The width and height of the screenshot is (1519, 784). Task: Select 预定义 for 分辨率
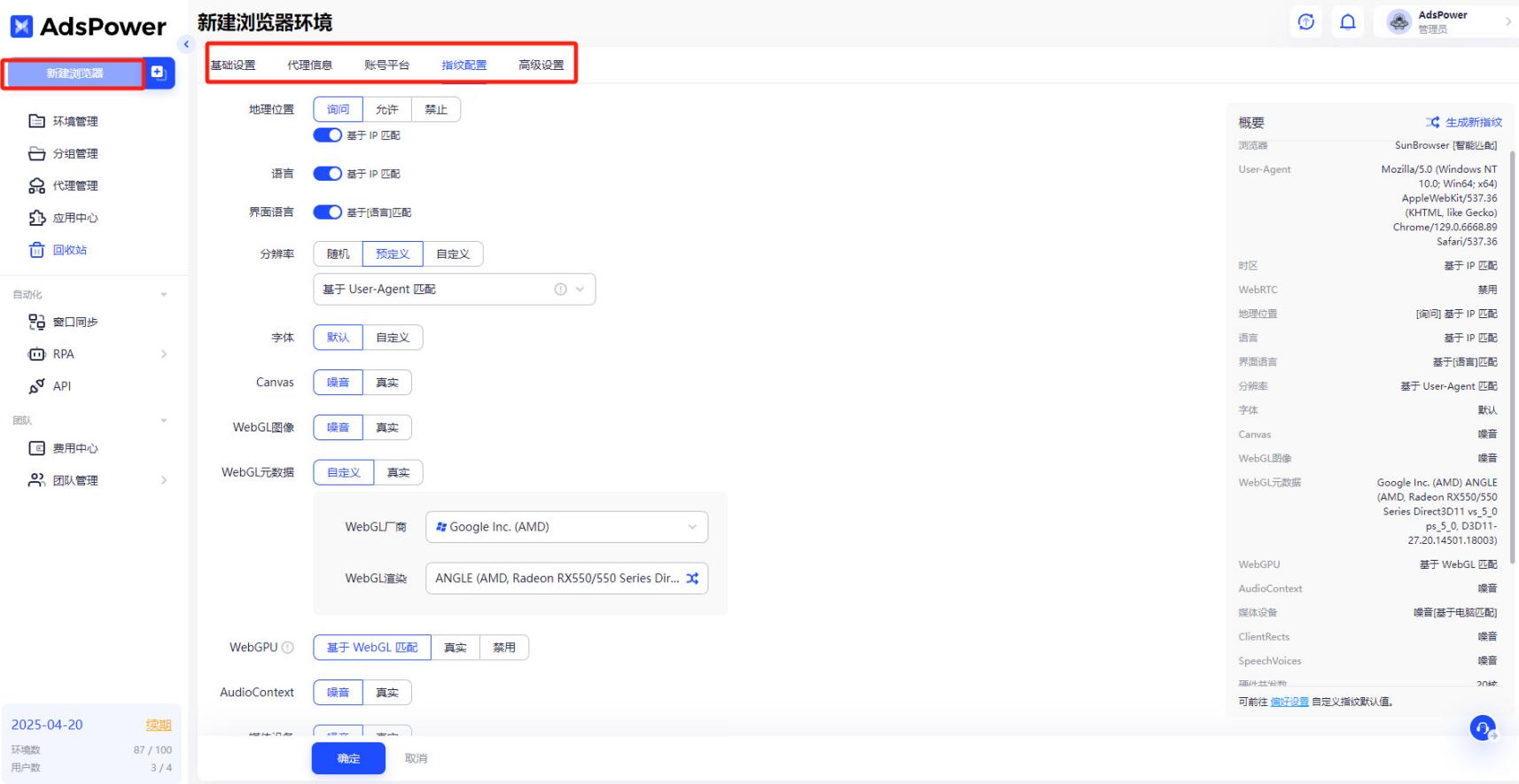point(393,254)
